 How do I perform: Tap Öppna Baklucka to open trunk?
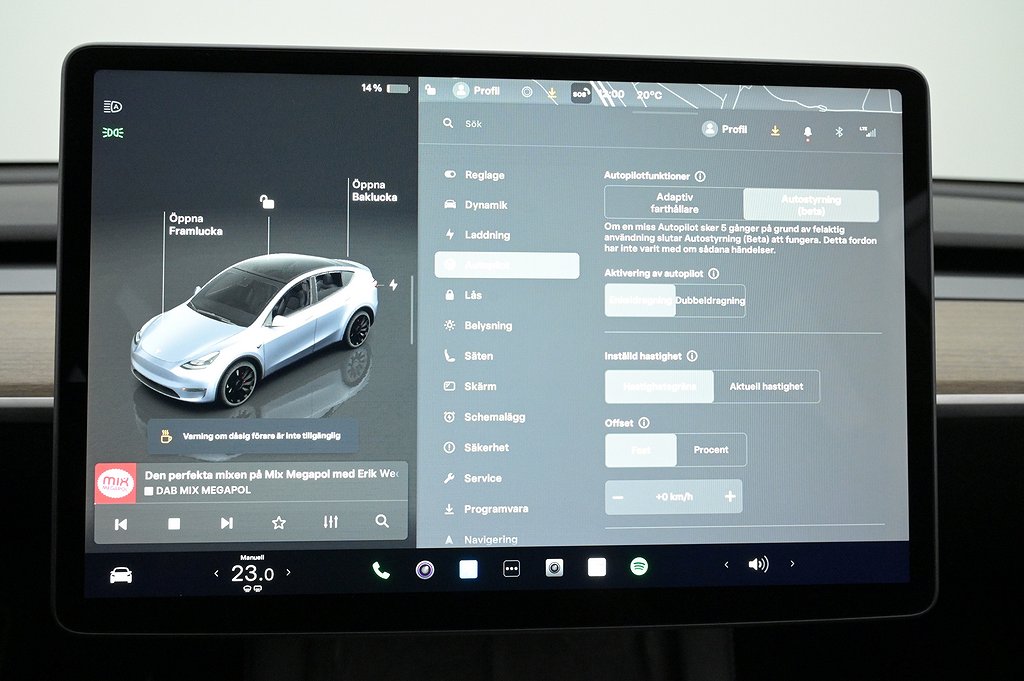[374, 191]
